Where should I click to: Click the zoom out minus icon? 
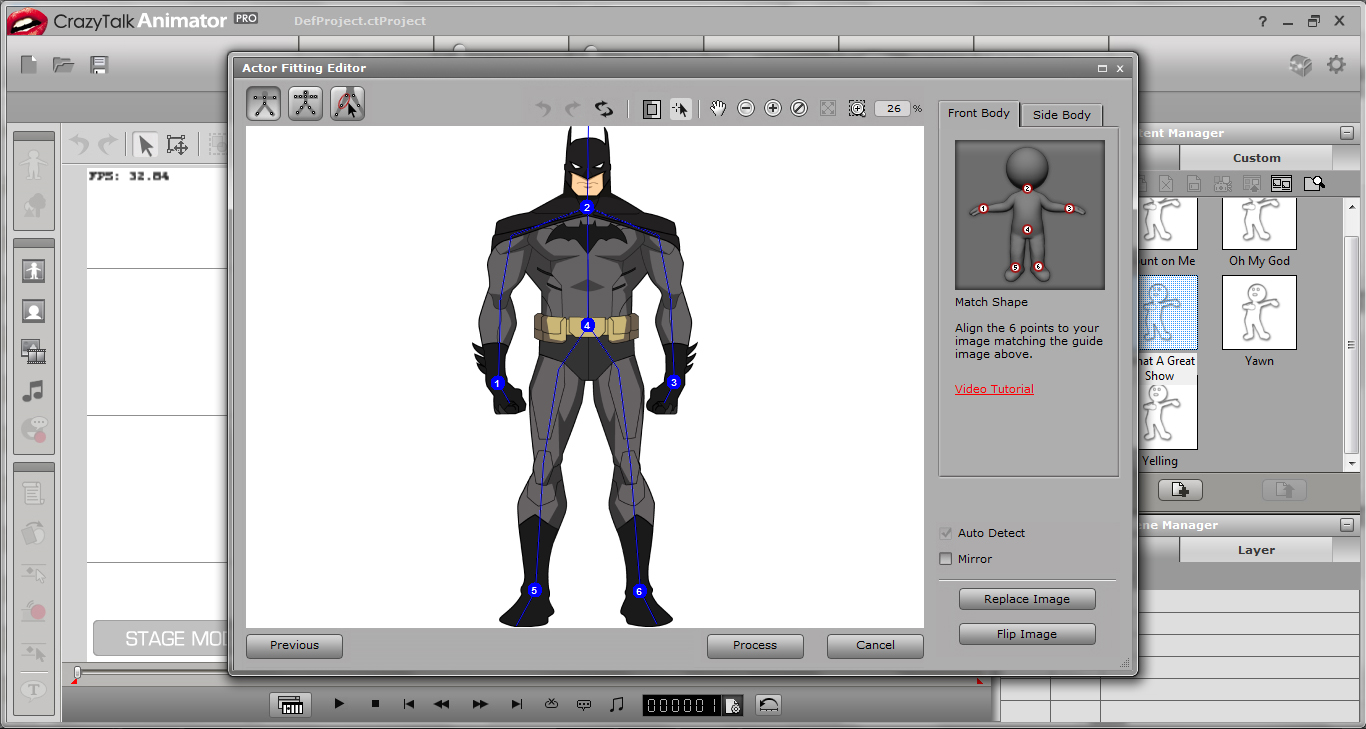click(x=746, y=108)
